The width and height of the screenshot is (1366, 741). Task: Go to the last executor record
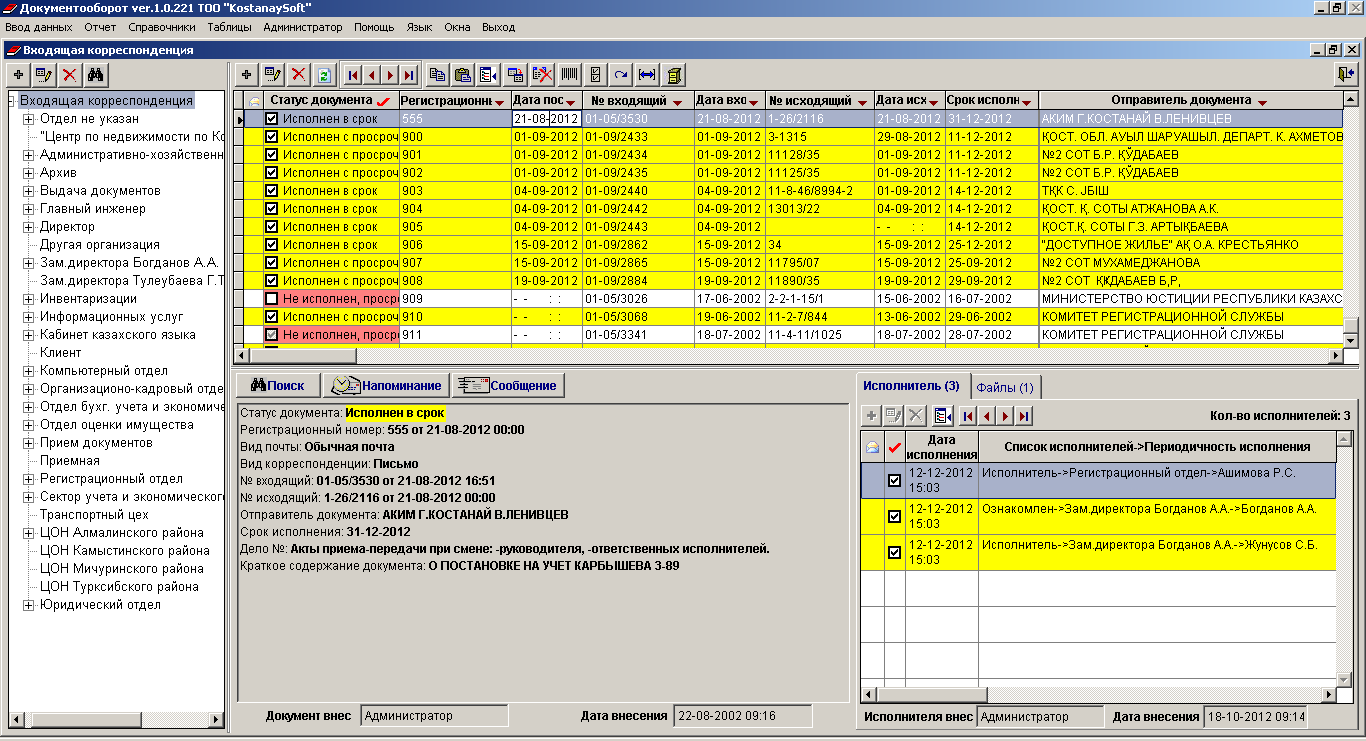tap(1023, 416)
